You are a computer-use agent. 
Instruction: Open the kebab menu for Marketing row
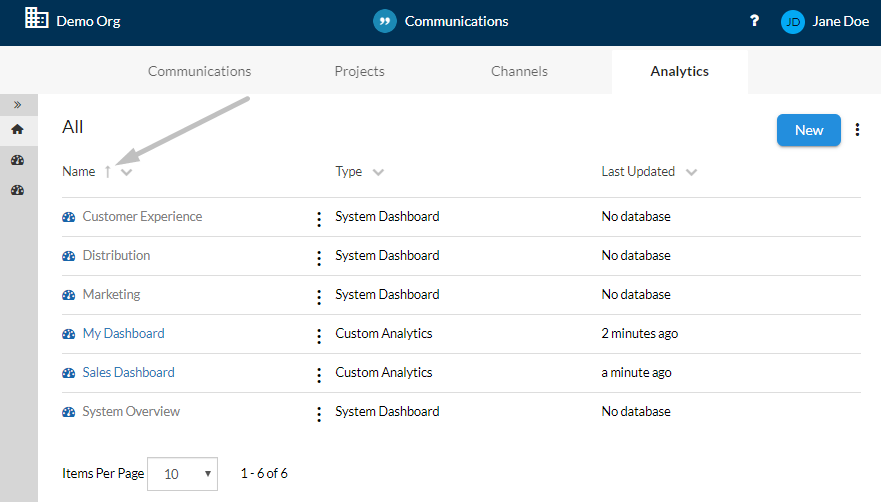pos(319,297)
